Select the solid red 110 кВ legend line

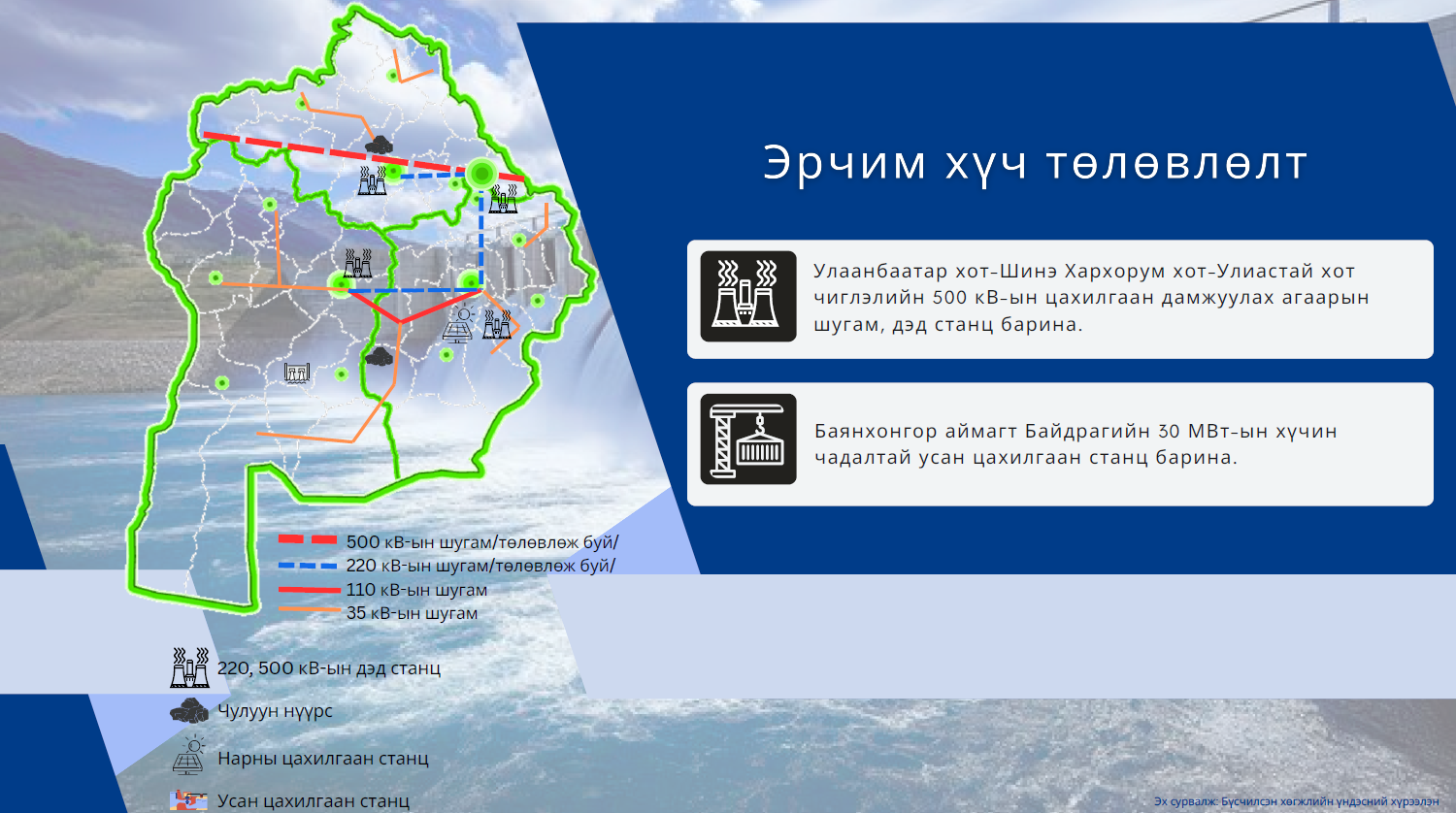308,589
